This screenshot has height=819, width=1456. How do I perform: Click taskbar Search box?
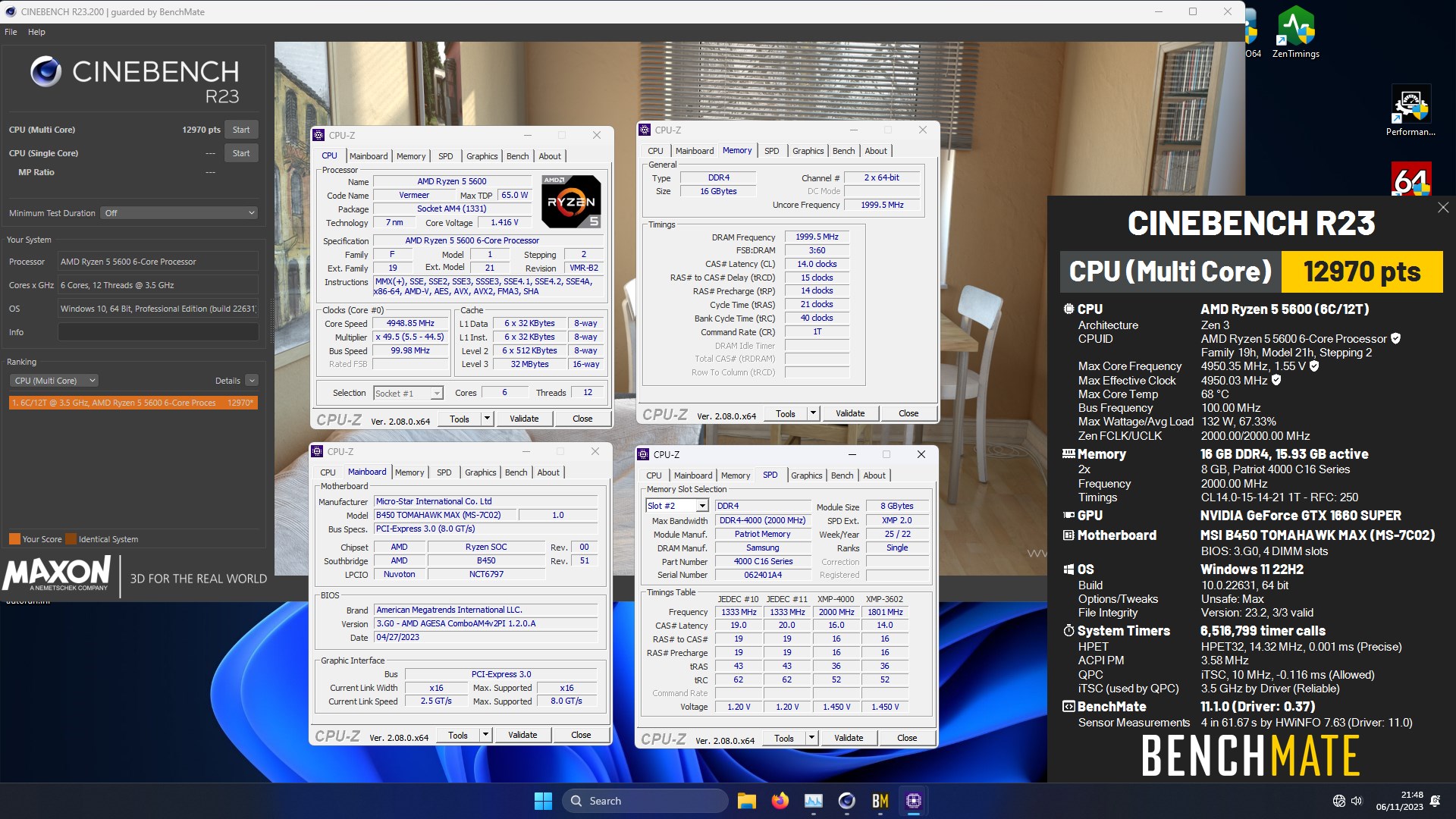645,801
